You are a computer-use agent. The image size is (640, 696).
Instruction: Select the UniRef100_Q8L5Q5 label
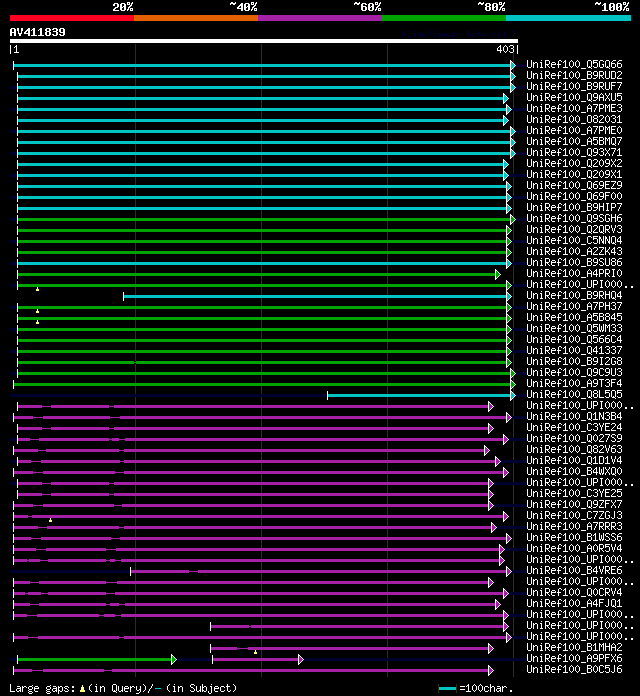[x=574, y=394]
